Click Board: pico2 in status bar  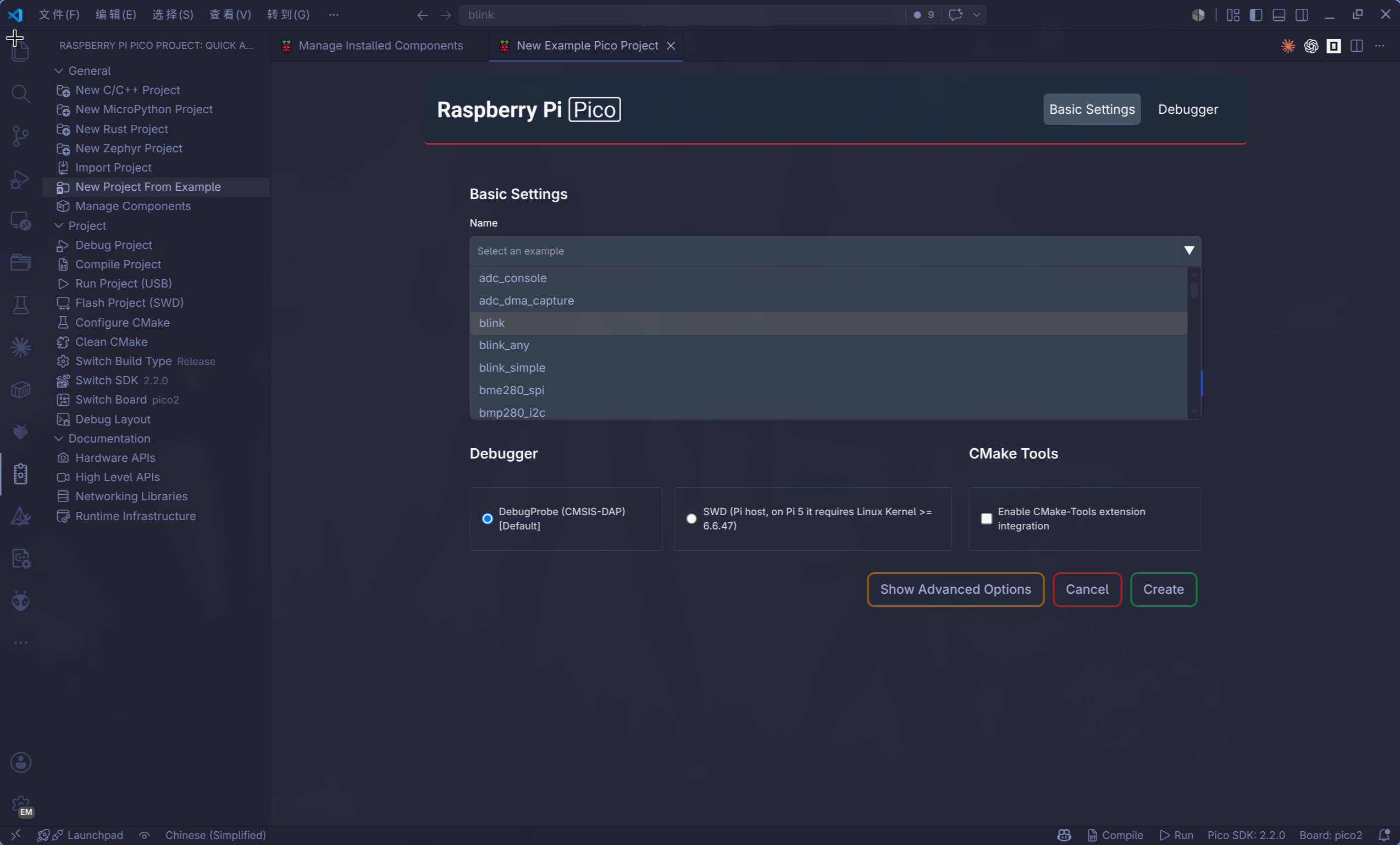tap(1330, 835)
